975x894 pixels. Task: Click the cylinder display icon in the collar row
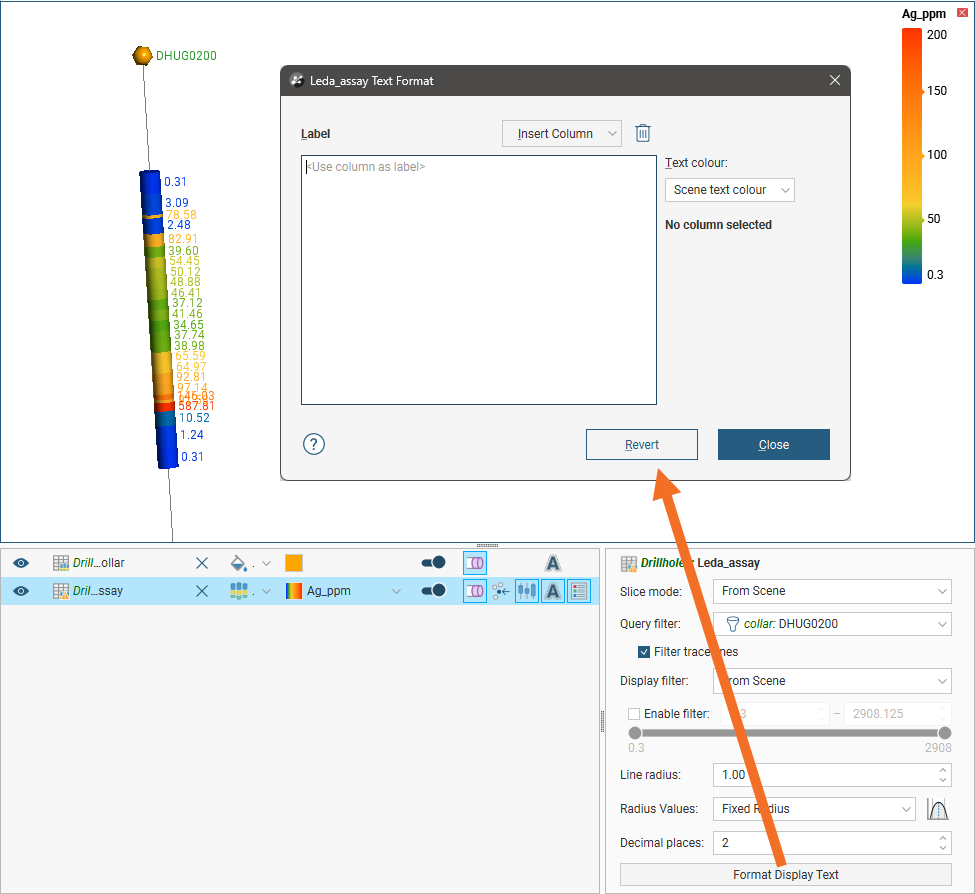475,563
